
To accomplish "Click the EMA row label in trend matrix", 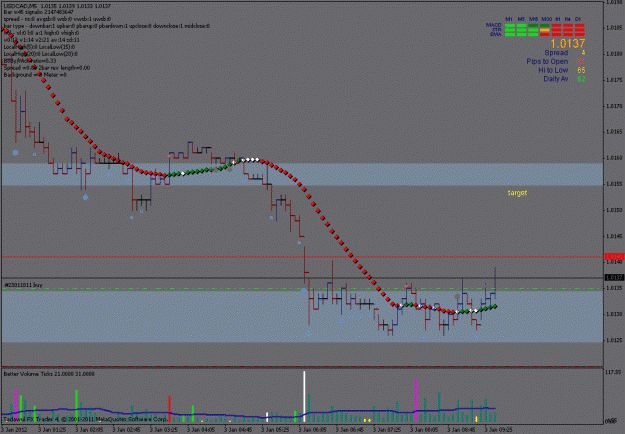I will 495,34.
